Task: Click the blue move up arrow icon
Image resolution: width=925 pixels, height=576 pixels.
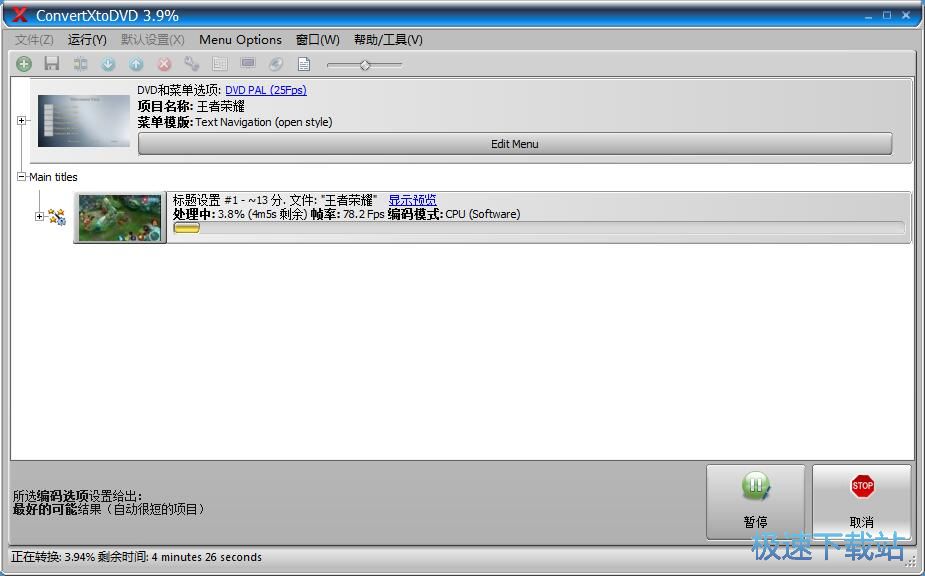Action: coord(136,64)
